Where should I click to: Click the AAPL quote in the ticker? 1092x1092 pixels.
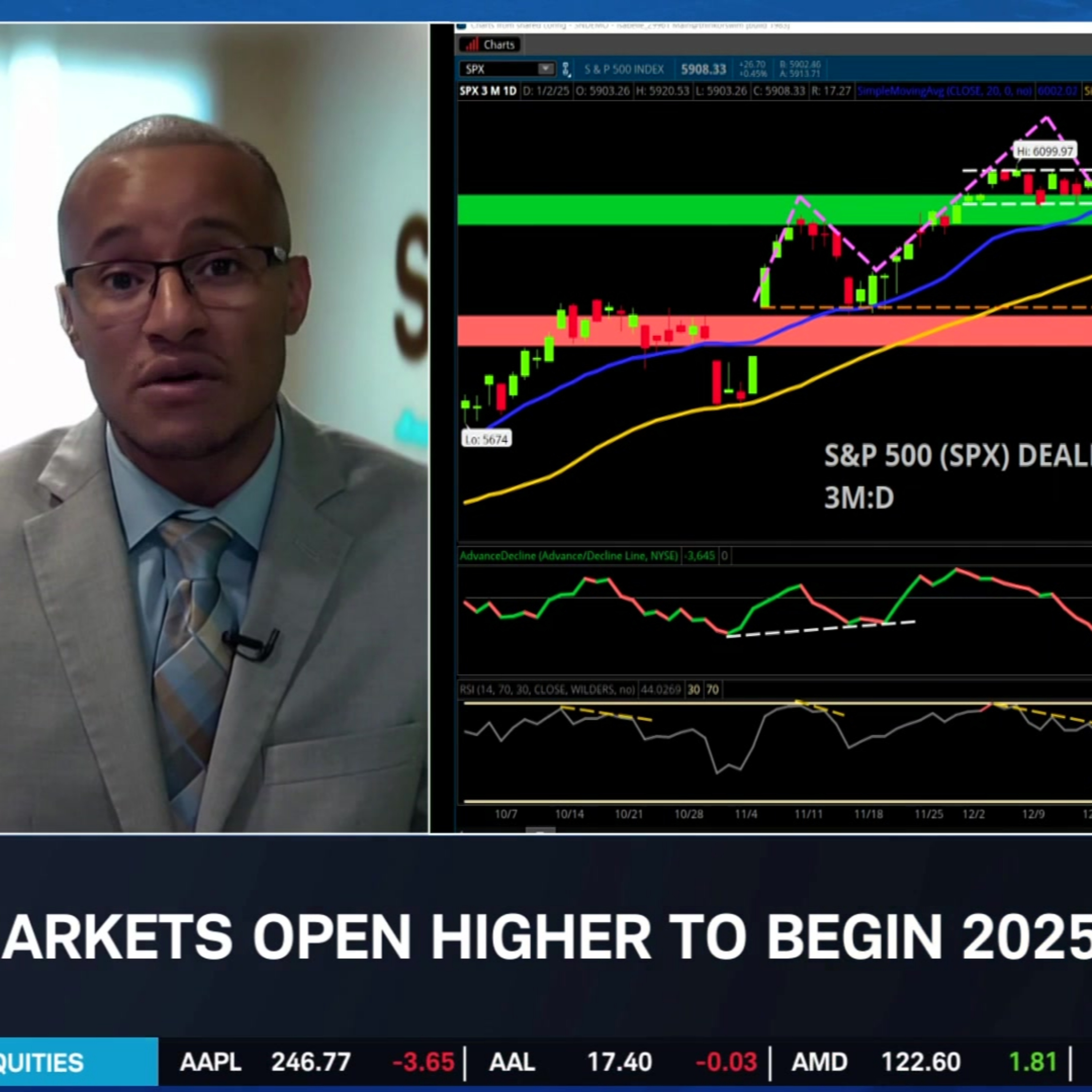(x=210, y=1062)
